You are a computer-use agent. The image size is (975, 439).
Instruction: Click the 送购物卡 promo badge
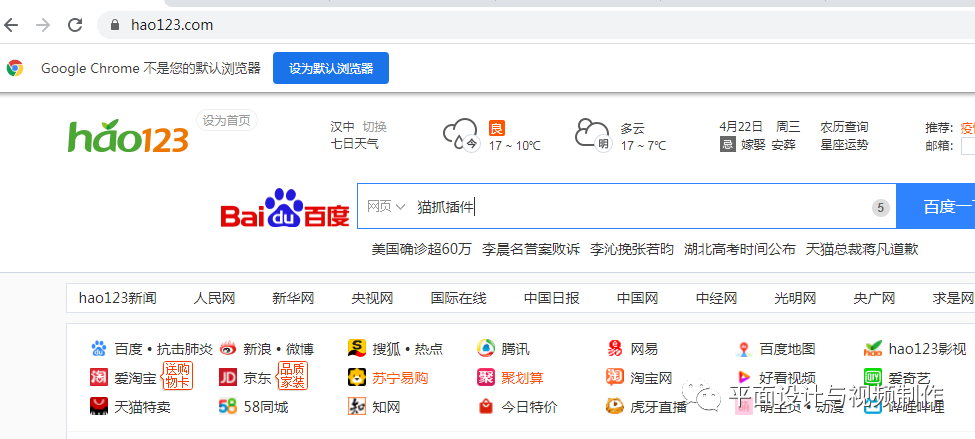tap(177, 376)
